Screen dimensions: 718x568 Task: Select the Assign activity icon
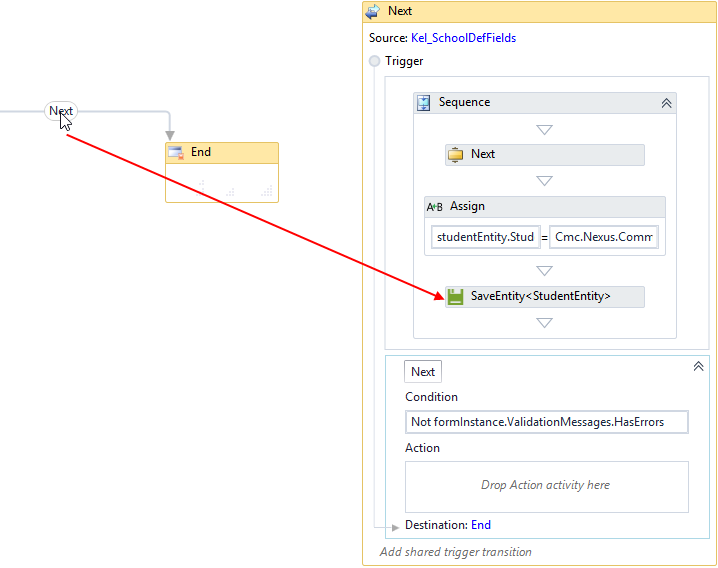[435, 207]
